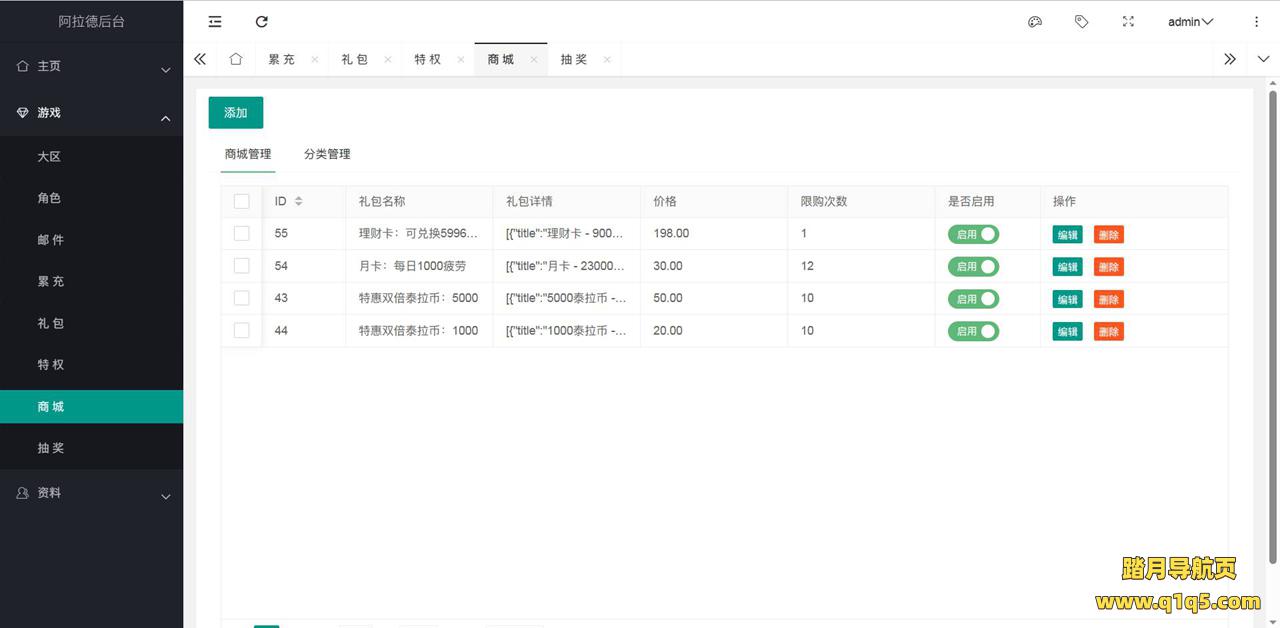Click 删除 button for ID 44
The image size is (1280, 628).
[1108, 331]
